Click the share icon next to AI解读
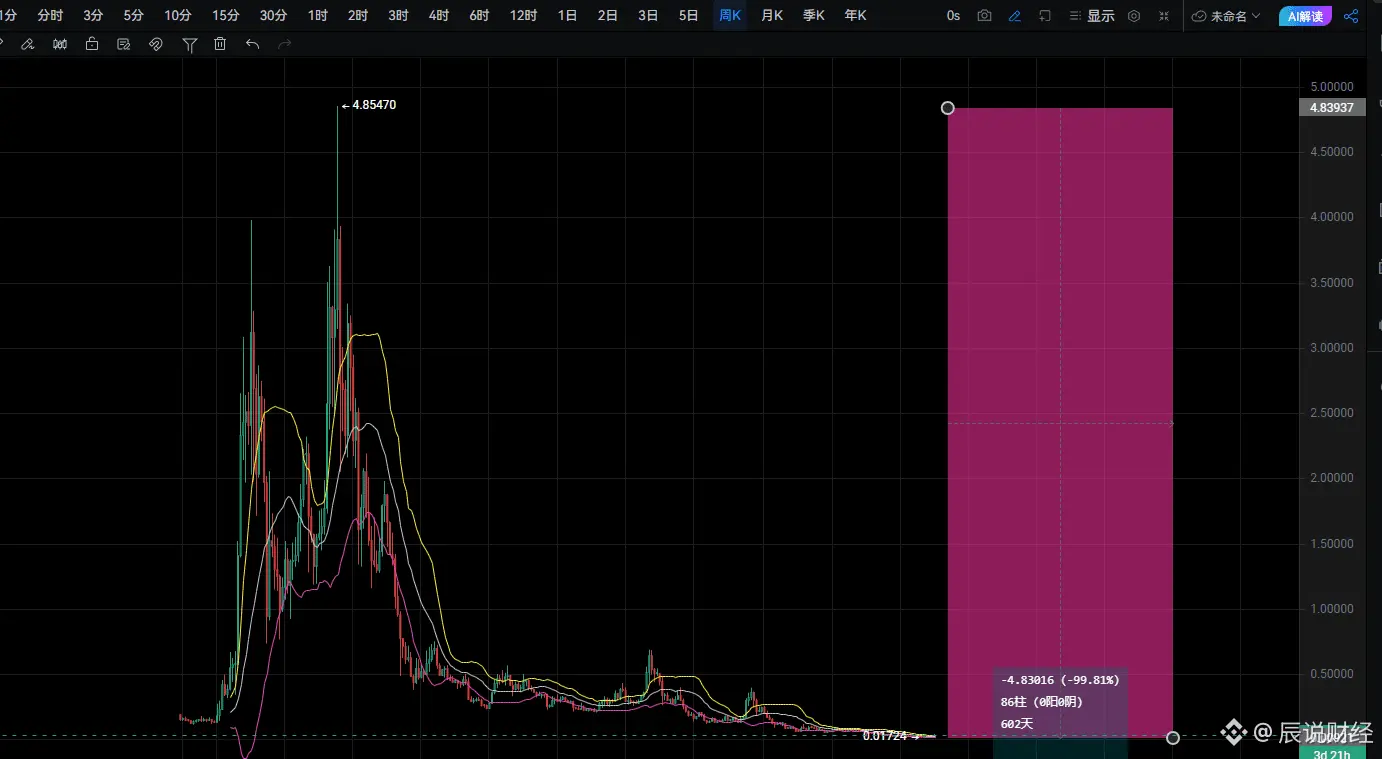1382x759 pixels. [x=1352, y=16]
